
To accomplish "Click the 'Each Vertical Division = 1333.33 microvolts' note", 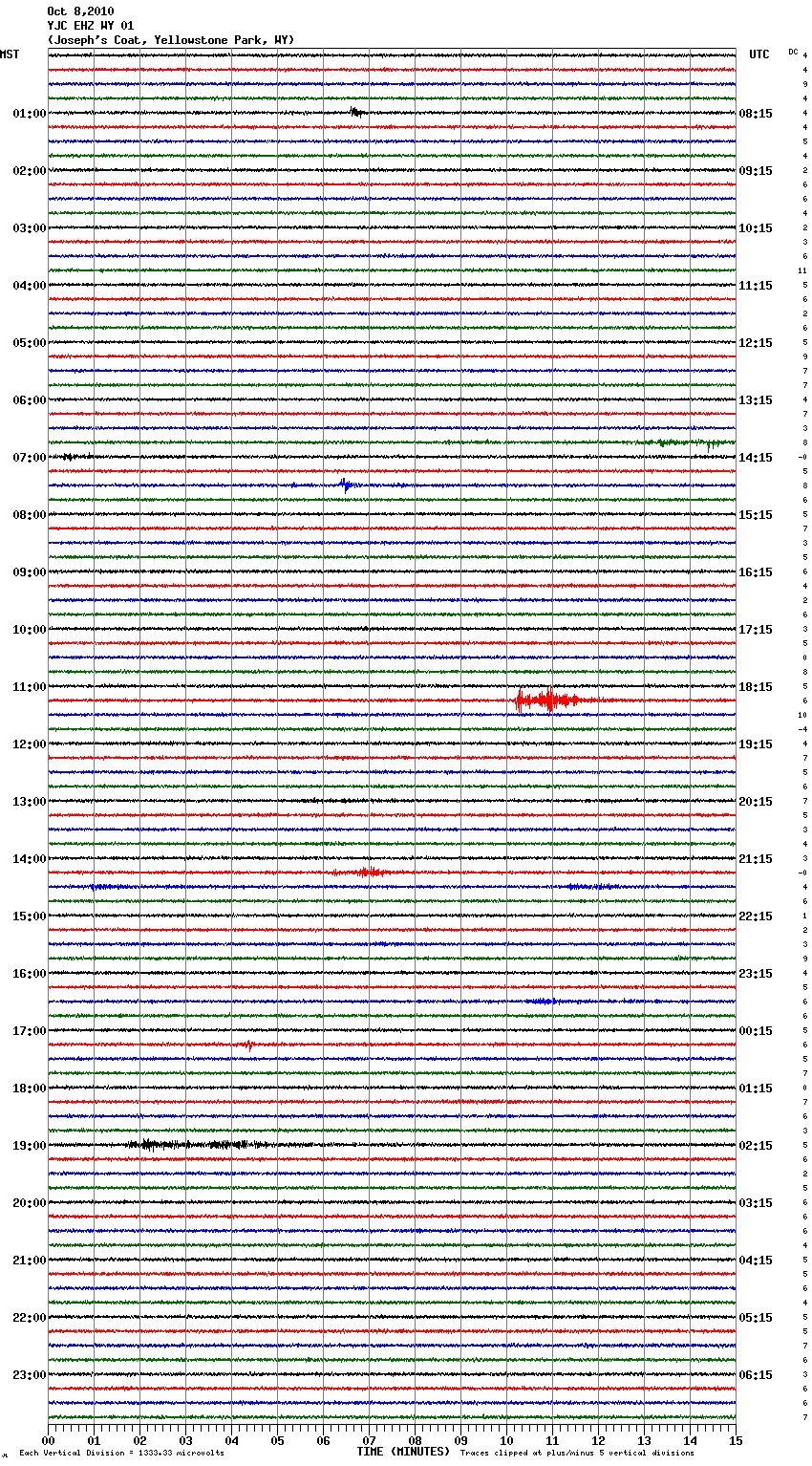I will (121, 1454).
